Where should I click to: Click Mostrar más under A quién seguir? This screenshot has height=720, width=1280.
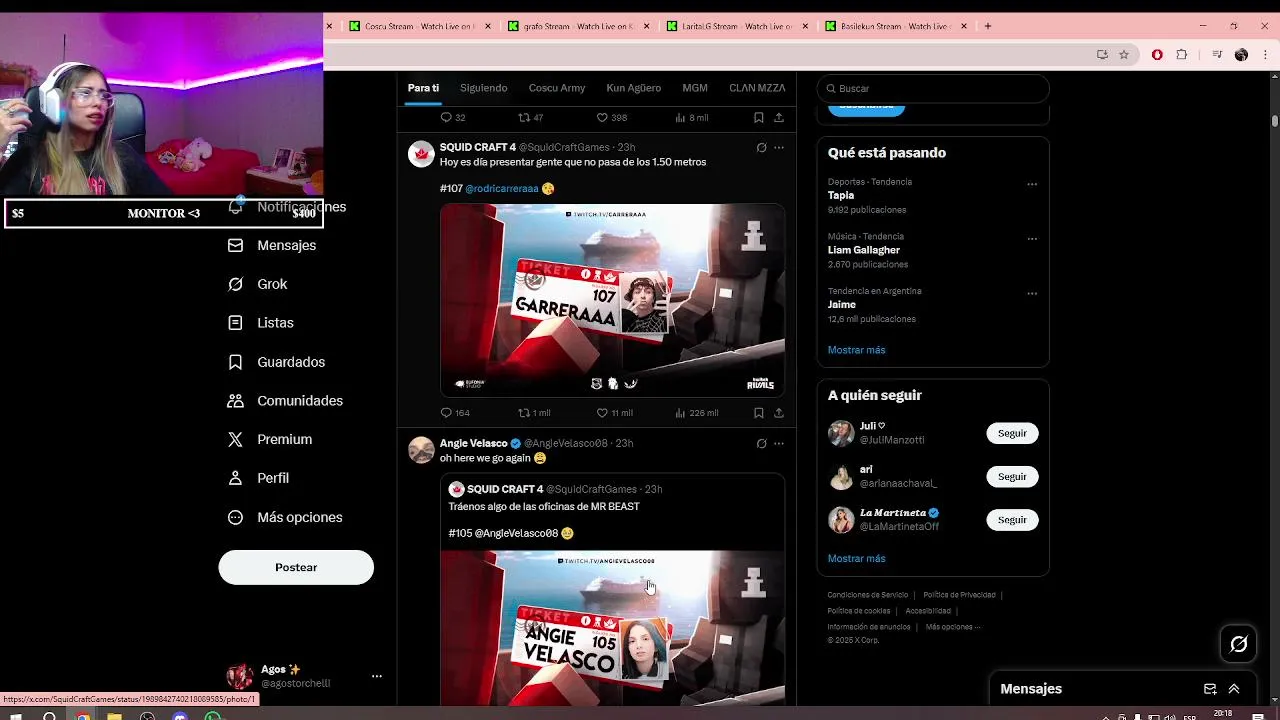pos(856,559)
